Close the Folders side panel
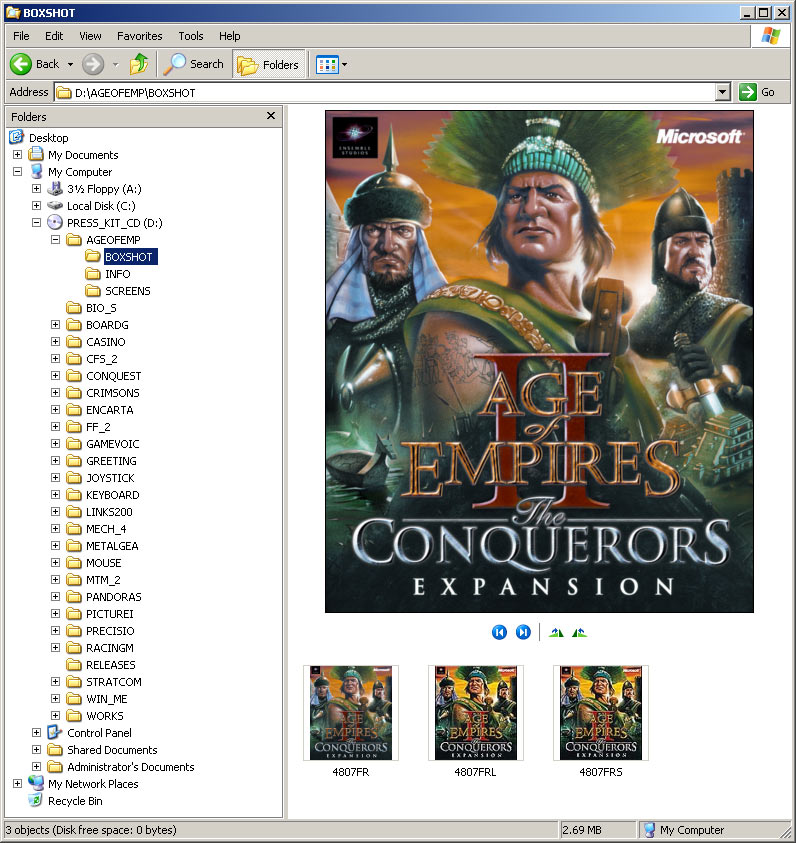Viewport: 796px width, 843px height. click(271, 116)
